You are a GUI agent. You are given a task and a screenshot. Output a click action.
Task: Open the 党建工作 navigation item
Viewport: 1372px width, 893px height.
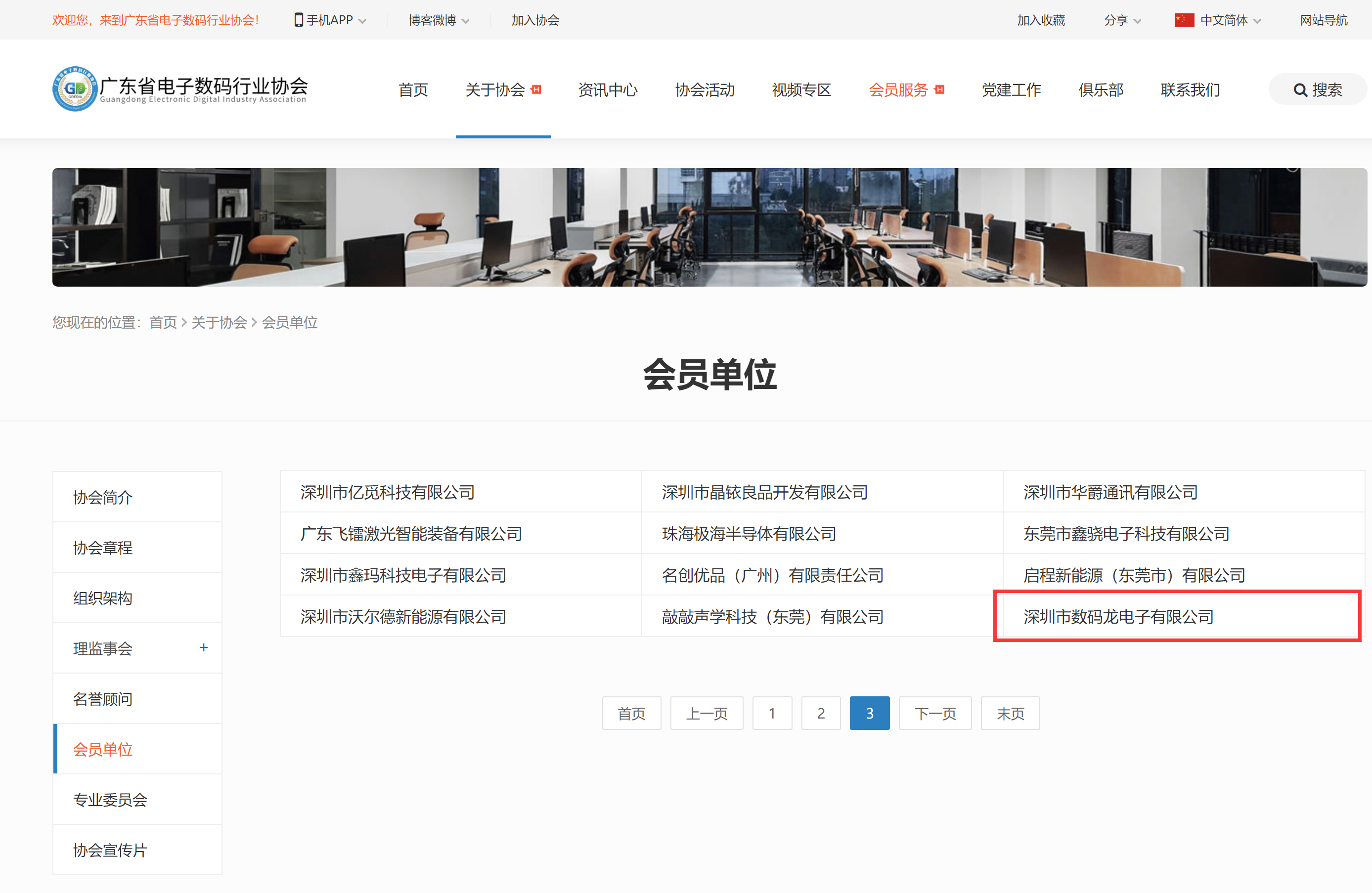[1011, 90]
